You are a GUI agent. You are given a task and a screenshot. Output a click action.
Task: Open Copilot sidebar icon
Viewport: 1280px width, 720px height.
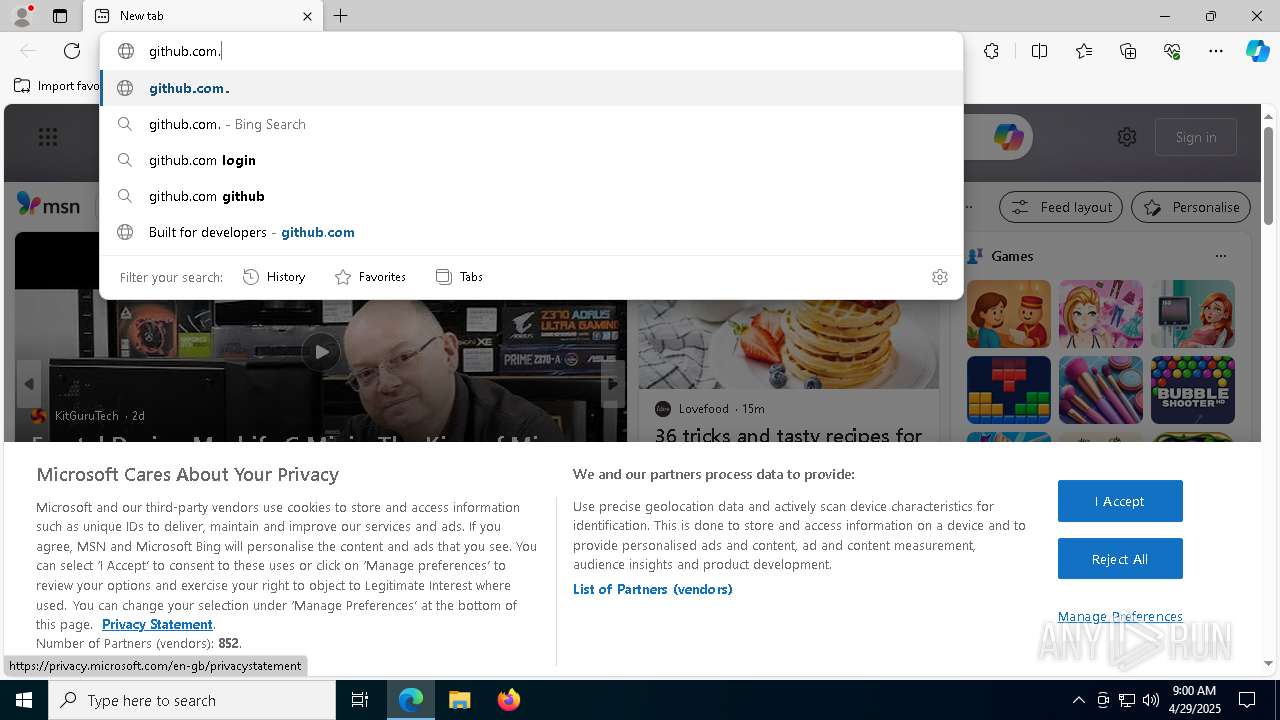tap(1257, 51)
